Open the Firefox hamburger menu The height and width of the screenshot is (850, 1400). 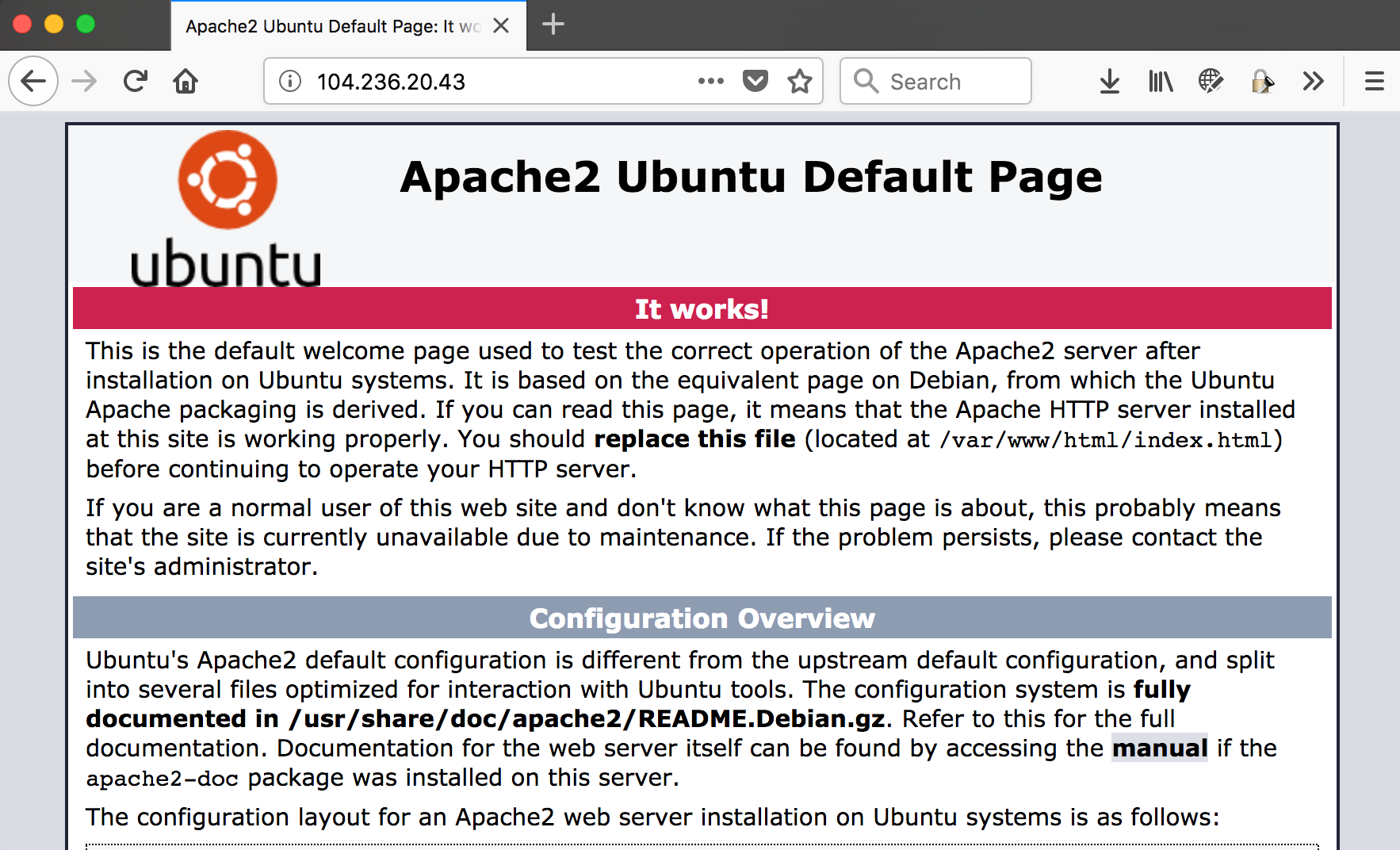[1374, 81]
